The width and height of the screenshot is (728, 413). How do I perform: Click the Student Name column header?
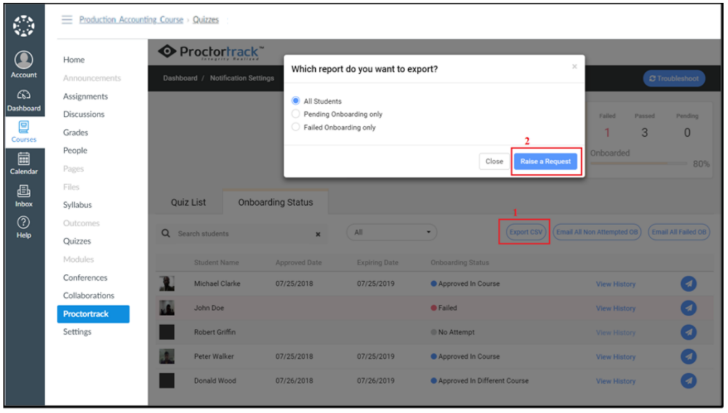pyautogui.click(x=216, y=262)
